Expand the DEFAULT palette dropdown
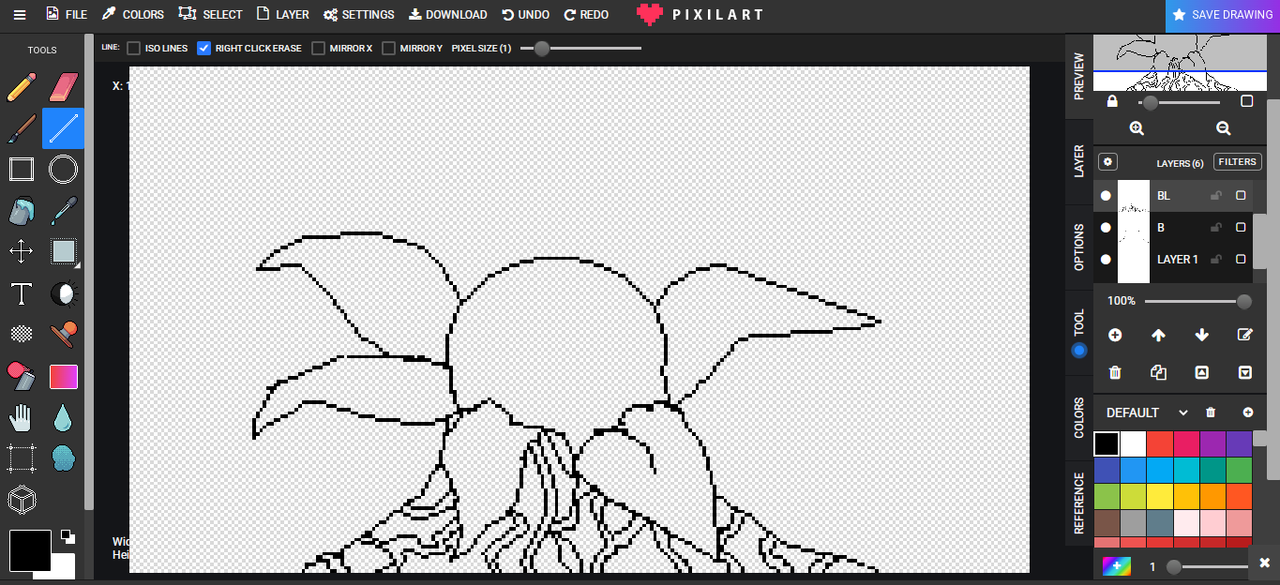Image resolution: width=1280 pixels, height=585 pixels. 1183,413
